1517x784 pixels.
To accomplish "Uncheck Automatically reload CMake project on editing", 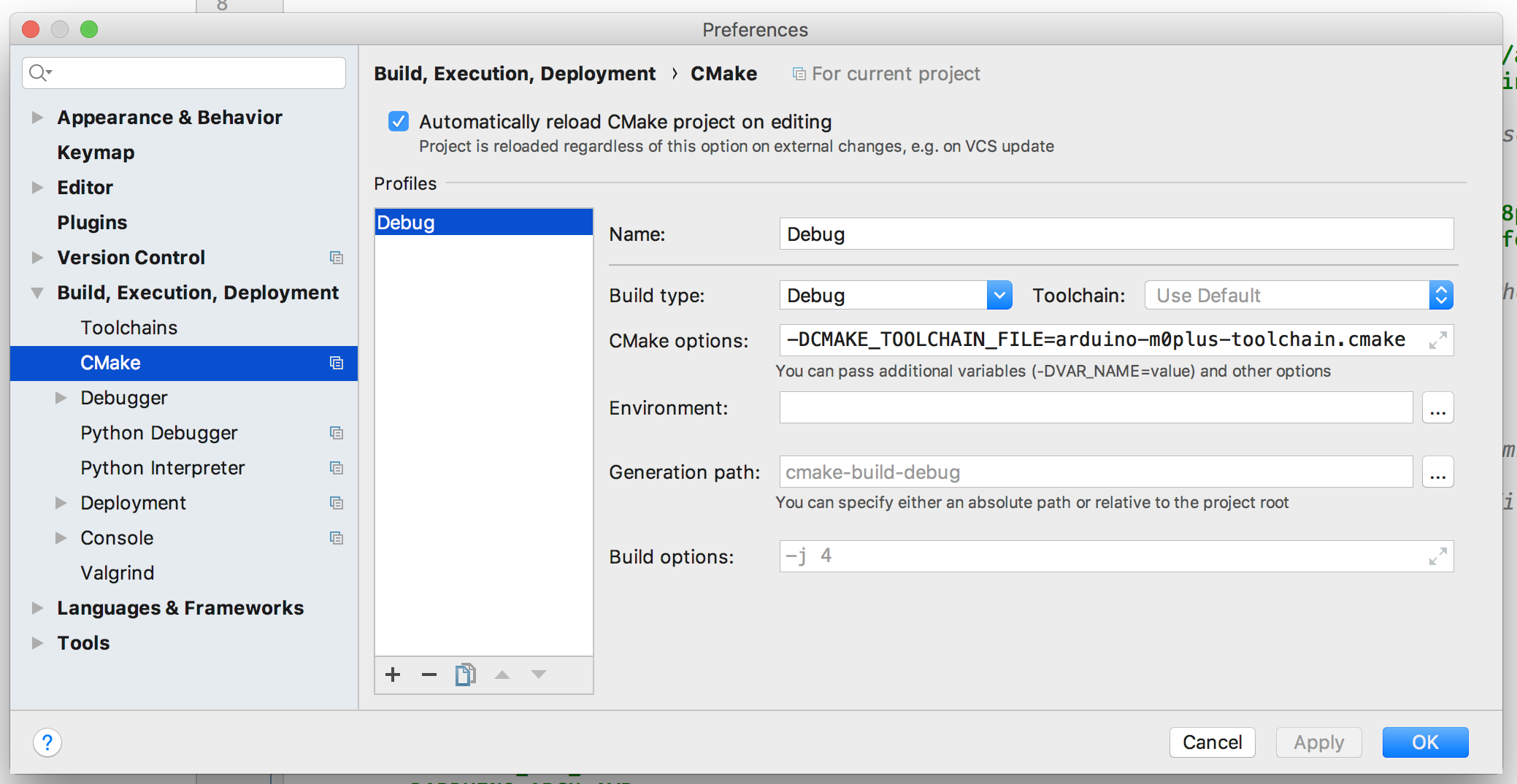I will [399, 121].
